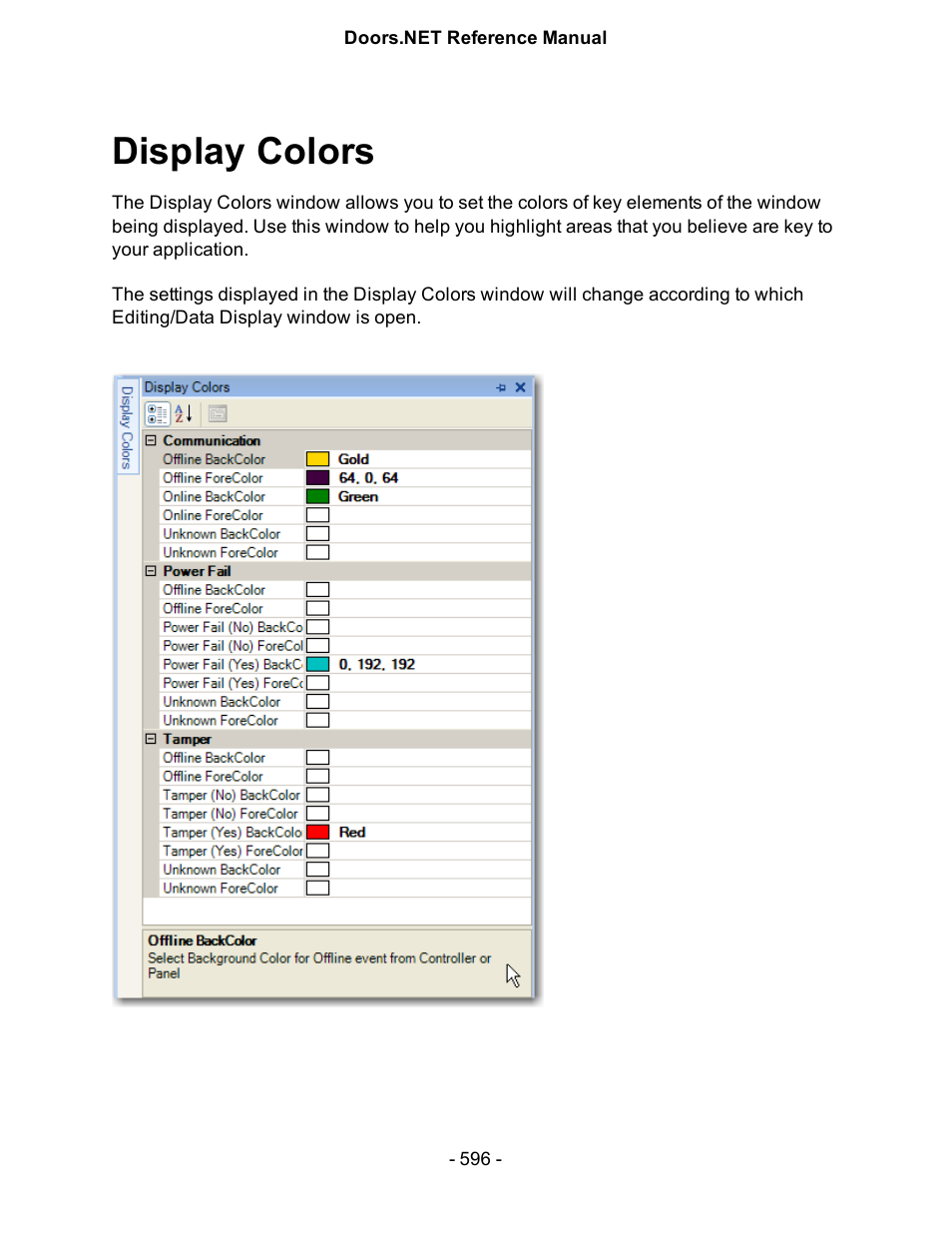Select Offline ForeColor under Power Fail
This screenshot has width=952, height=1233.
click(x=231, y=608)
